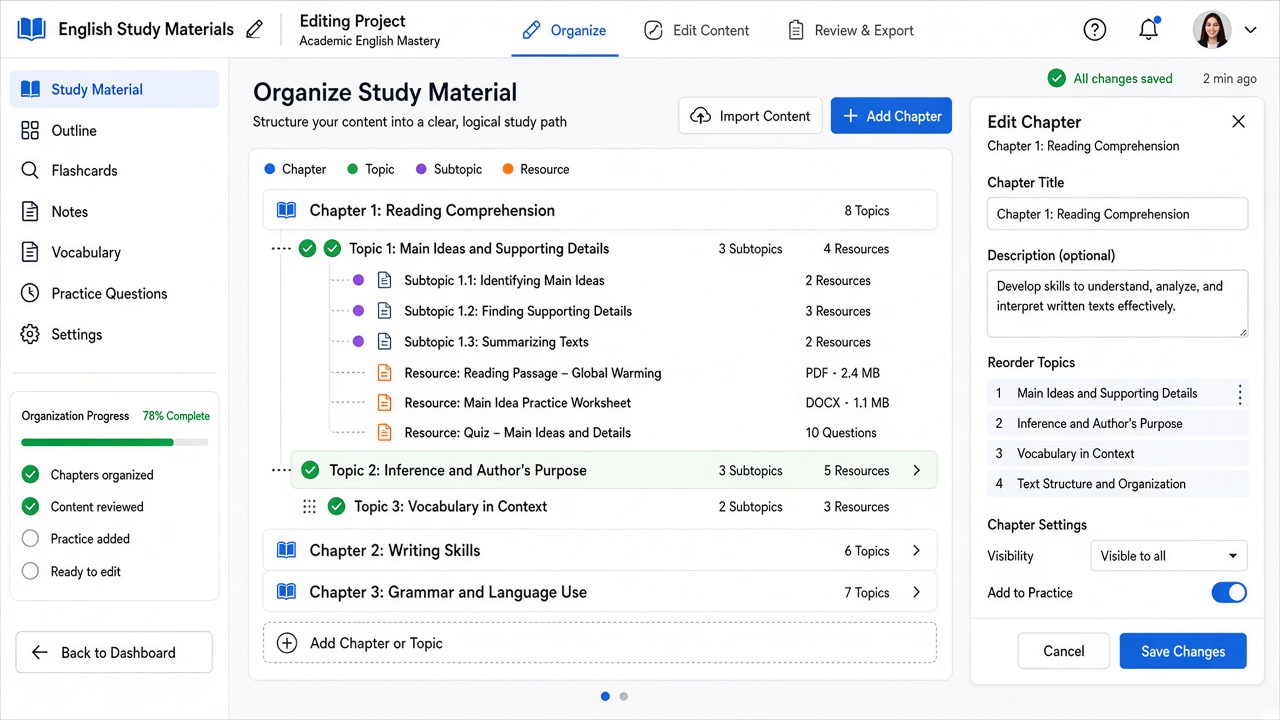
Task: Click the Add Chapter button
Action: (x=891, y=116)
